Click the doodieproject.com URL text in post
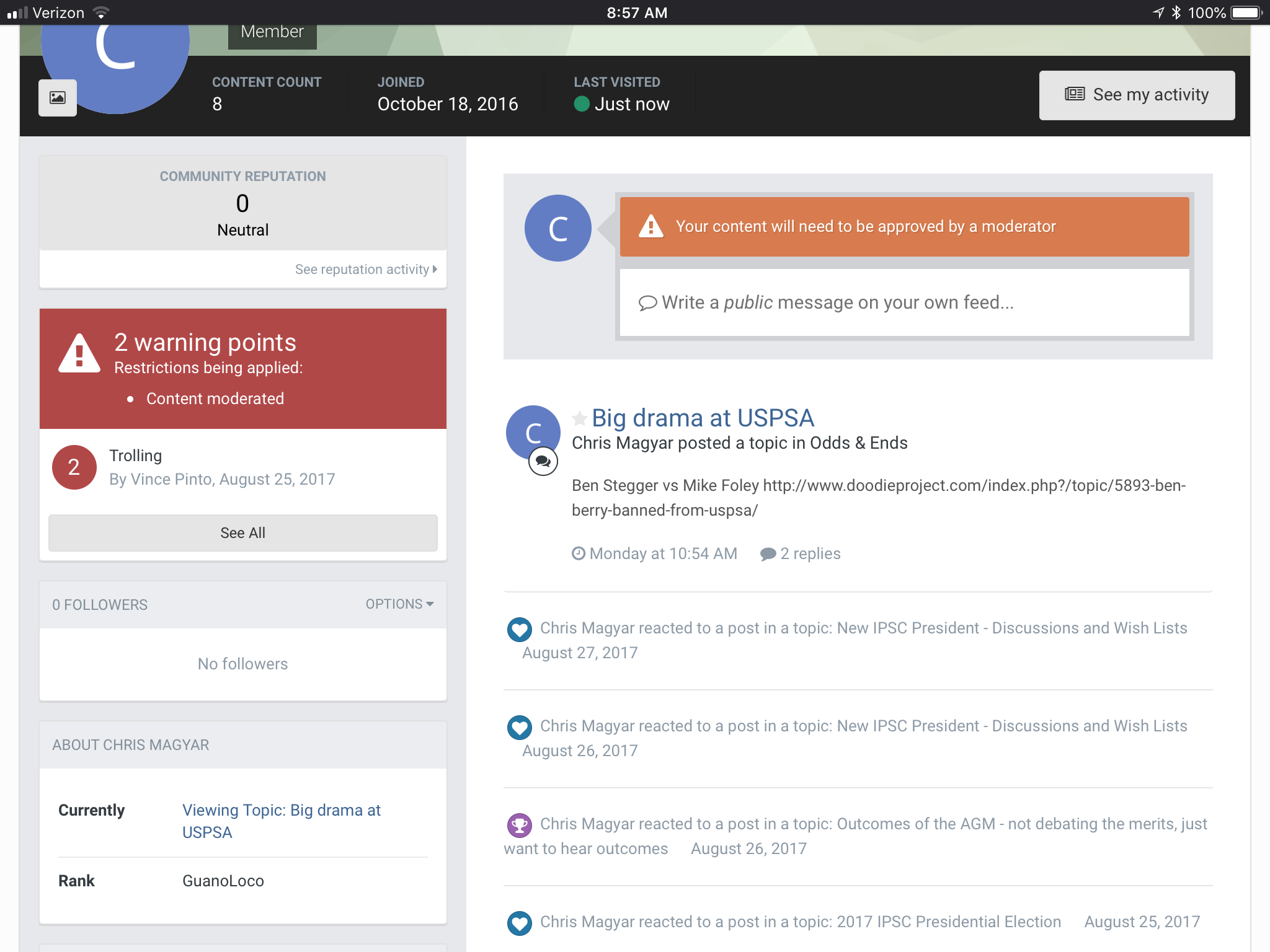This screenshot has height=952, width=1270. coord(879,498)
